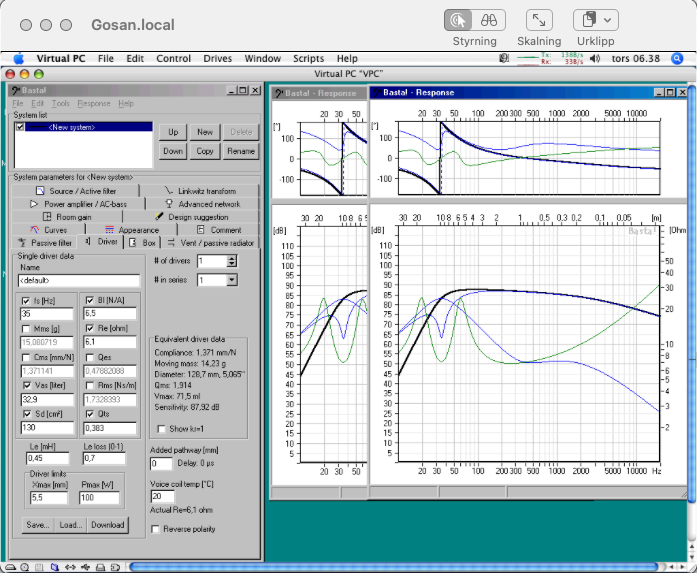Screen dimensions: 697x573
Task: Open the Vent / passive radiator tab
Action: (x=210, y=243)
